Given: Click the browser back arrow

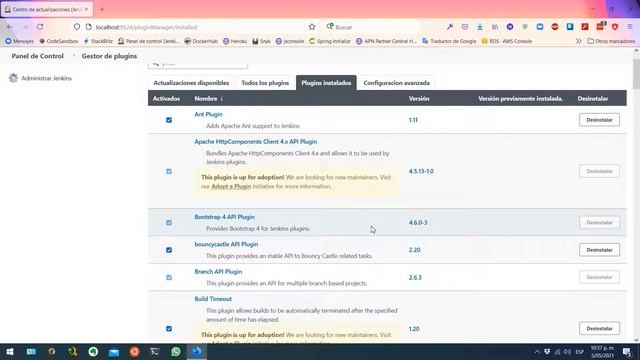Looking at the screenshot, I should [10, 27].
